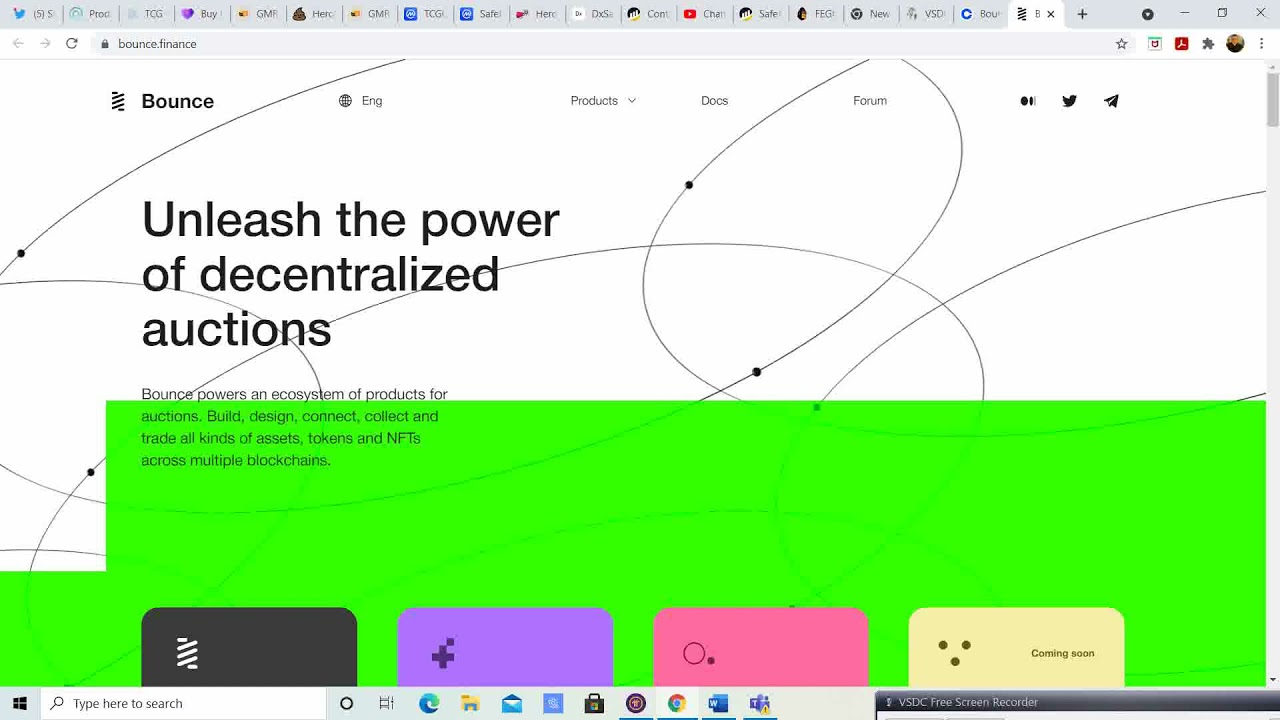This screenshot has height=720, width=1280.
Task: Bookmark this page with the star icon
Action: tap(1121, 44)
